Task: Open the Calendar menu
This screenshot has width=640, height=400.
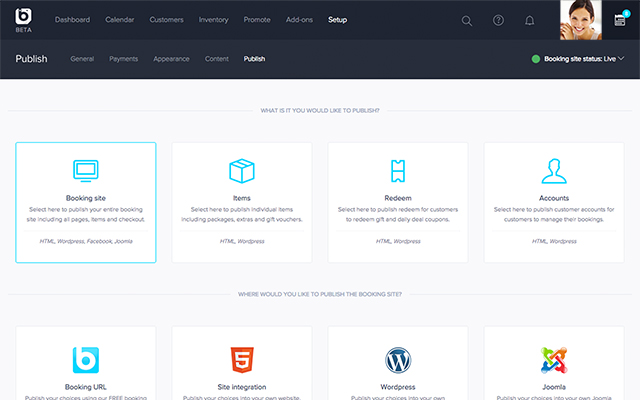Action: [120, 20]
